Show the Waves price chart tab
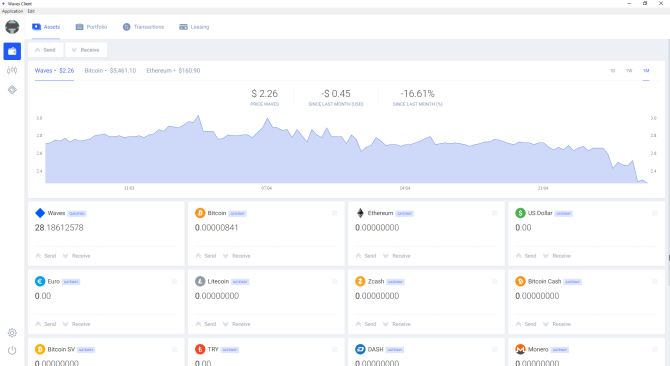670x366 pixels. pyautogui.click(x=54, y=70)
